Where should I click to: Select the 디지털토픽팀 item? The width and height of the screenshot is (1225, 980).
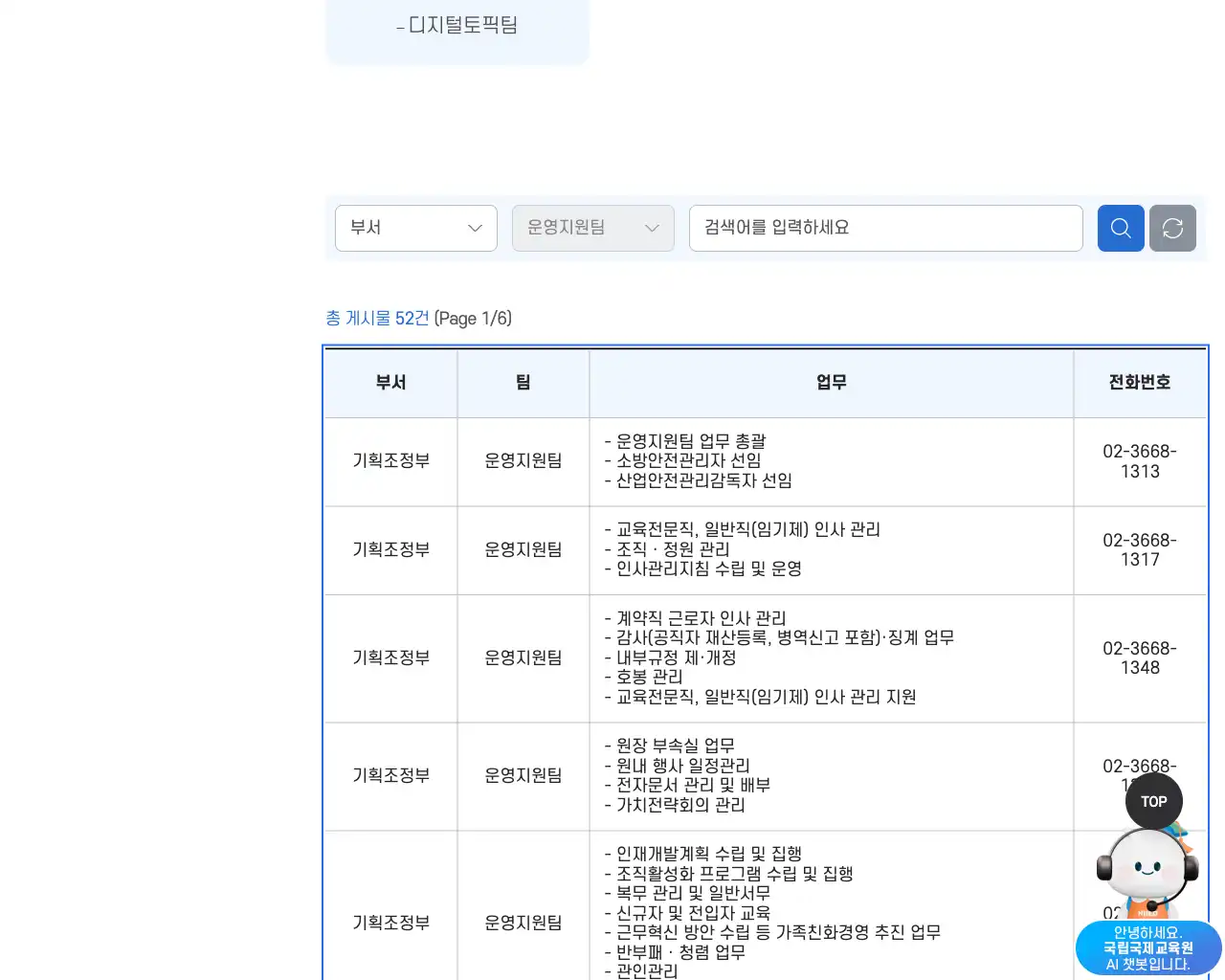click(457, 25)
